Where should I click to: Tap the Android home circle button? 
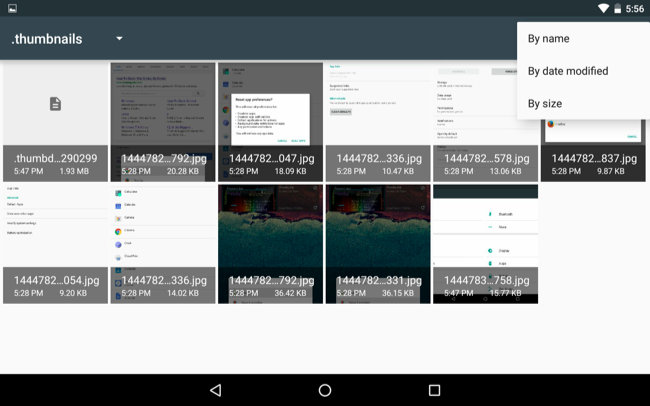(x=325, y=390)
